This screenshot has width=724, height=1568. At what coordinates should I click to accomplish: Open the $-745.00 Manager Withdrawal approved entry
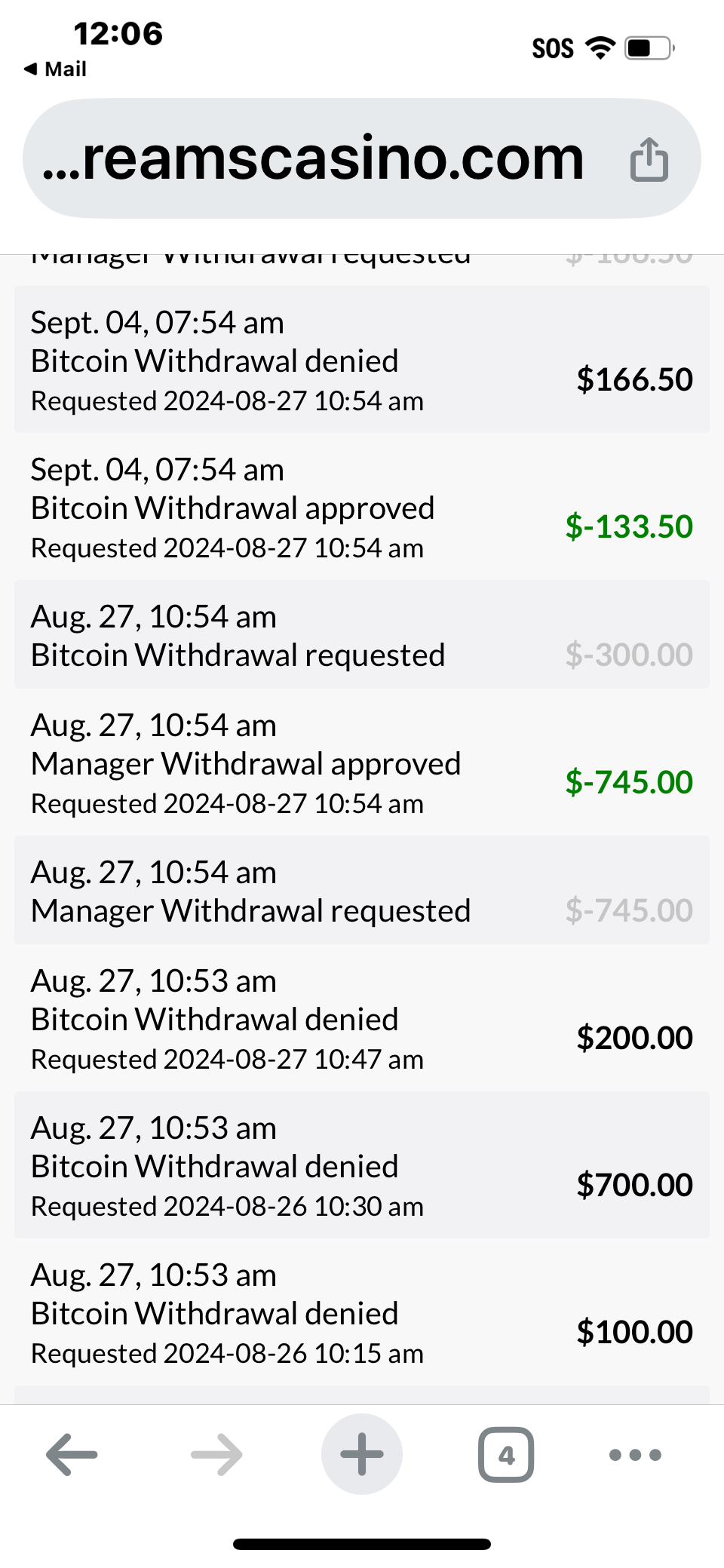(362, 763)
